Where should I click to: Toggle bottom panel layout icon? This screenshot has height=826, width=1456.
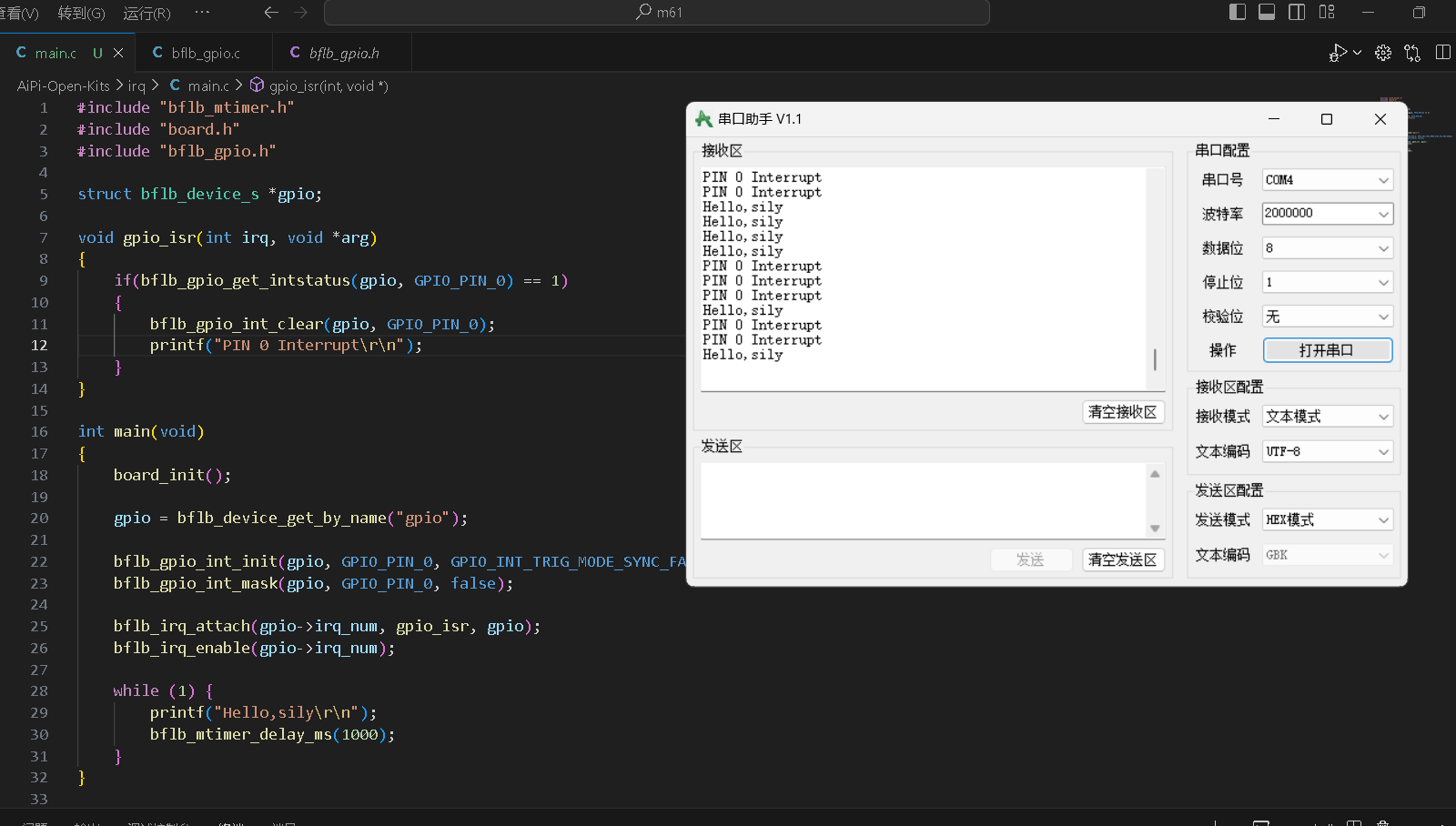coord(1267,12)
